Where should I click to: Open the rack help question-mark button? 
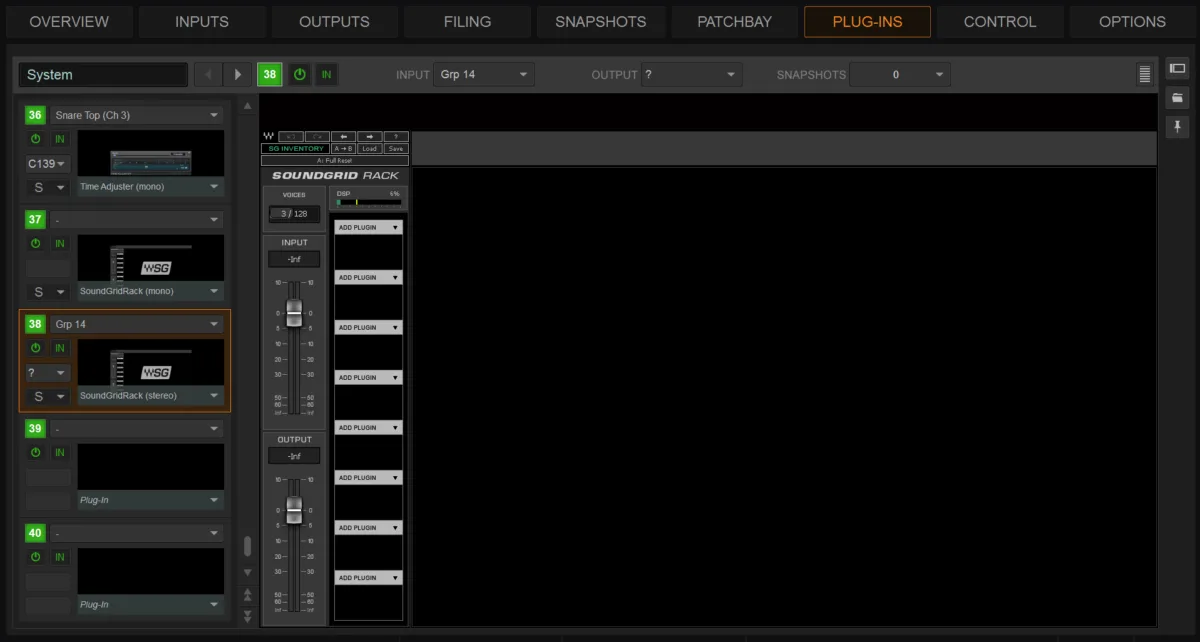(x=396, y=136)
